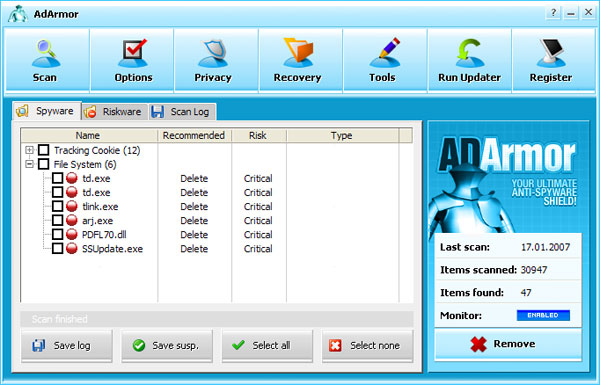Open the Scan Log tab

183,112
